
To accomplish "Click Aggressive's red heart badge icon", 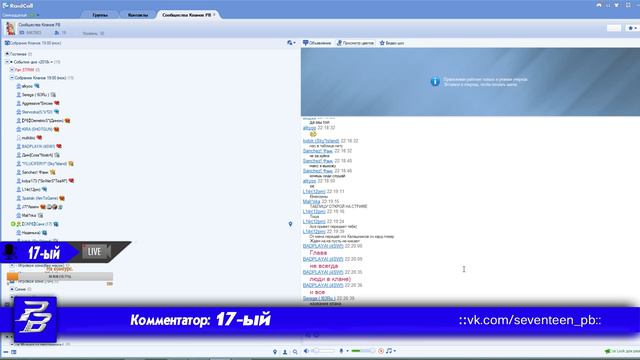I will 57,103.
